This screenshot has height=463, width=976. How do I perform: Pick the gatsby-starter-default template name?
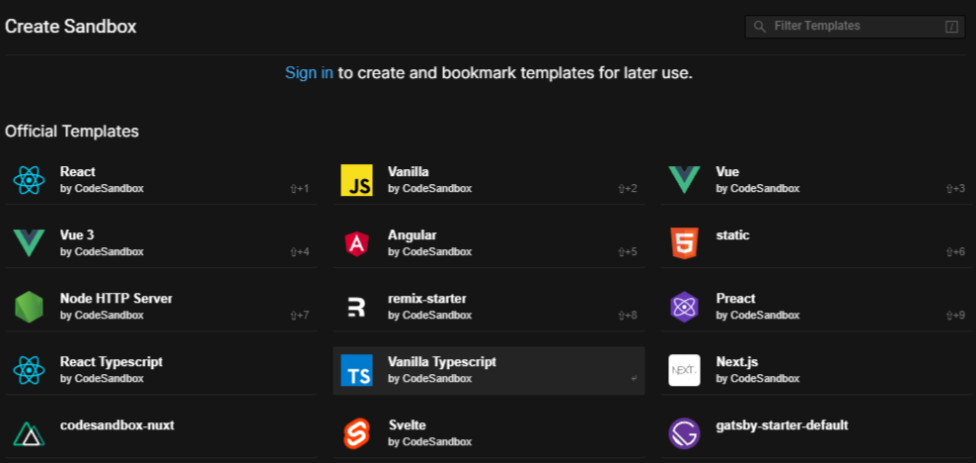coord(782,426)
